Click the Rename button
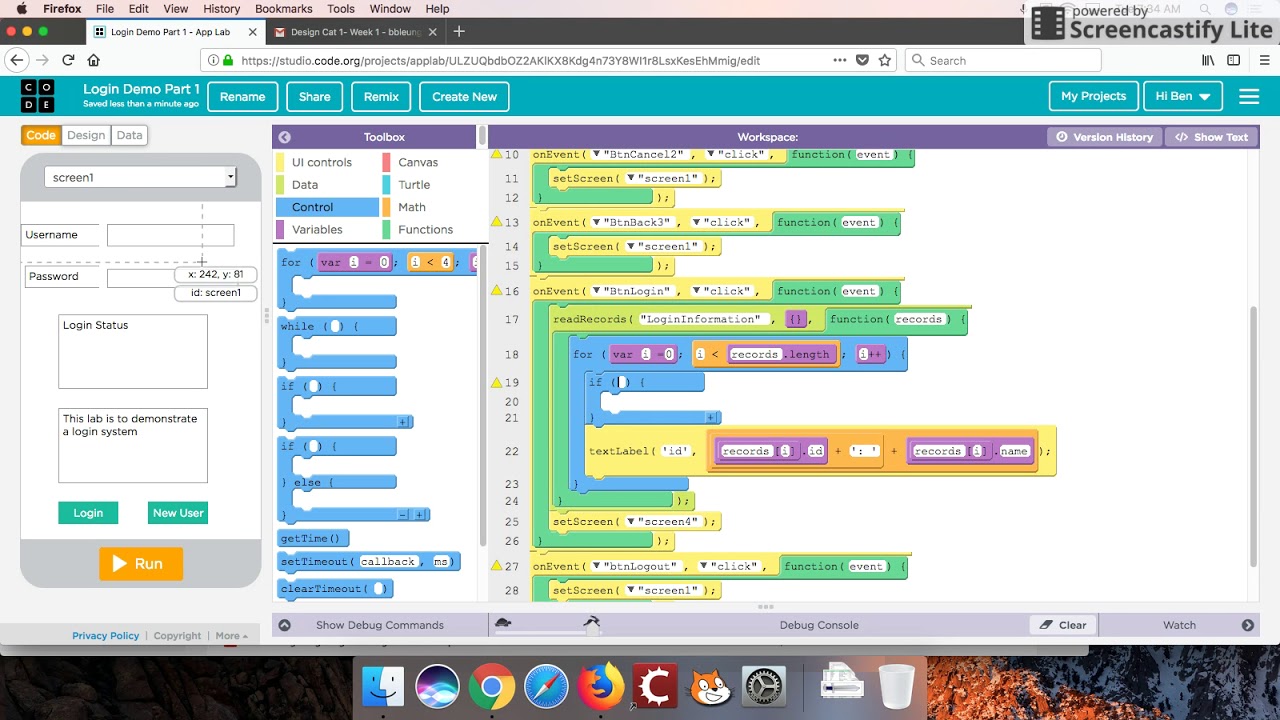 click(x=243, y=97)
